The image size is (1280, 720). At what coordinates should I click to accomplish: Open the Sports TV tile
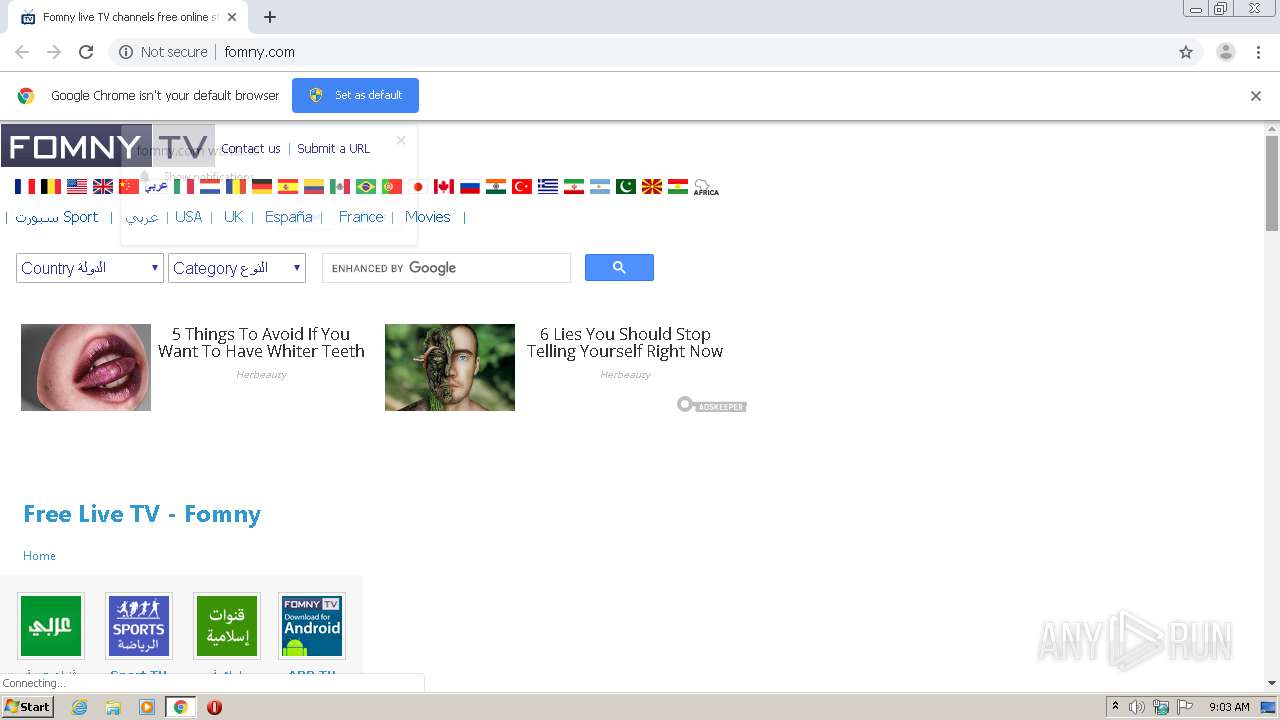[139, 626]
